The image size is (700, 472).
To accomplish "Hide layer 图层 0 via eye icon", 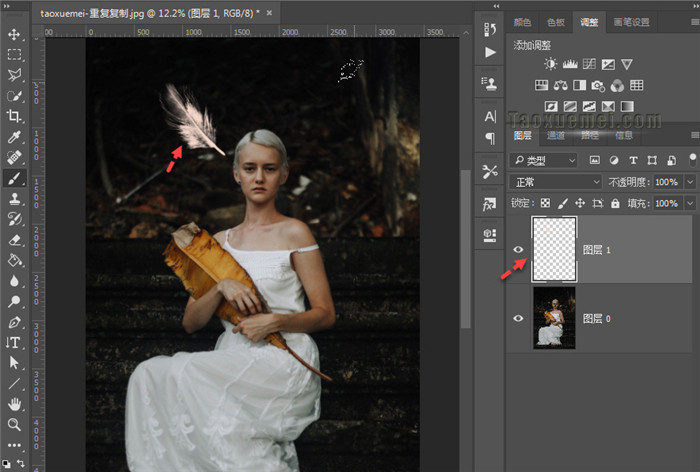I will pyautogui.click(x=518, y=318).
